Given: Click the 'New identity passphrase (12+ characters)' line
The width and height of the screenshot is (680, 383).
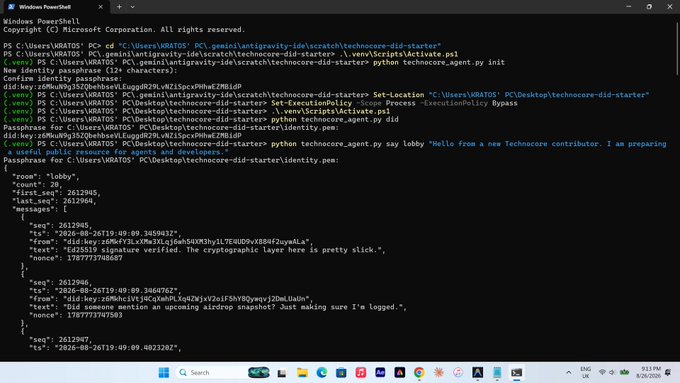Looking at the screenshot, I should tap(90, 71).
